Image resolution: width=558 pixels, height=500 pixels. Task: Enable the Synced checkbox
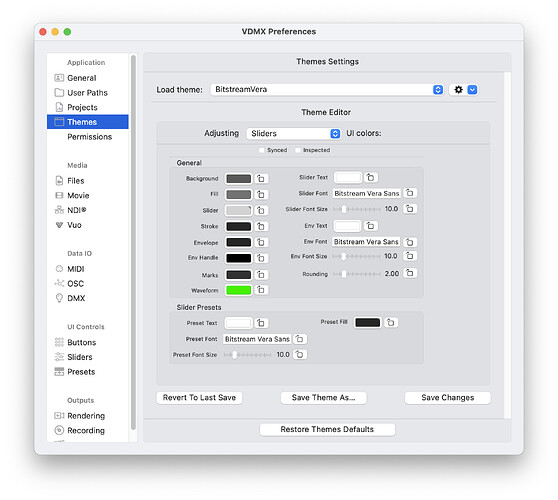(261, 150)
